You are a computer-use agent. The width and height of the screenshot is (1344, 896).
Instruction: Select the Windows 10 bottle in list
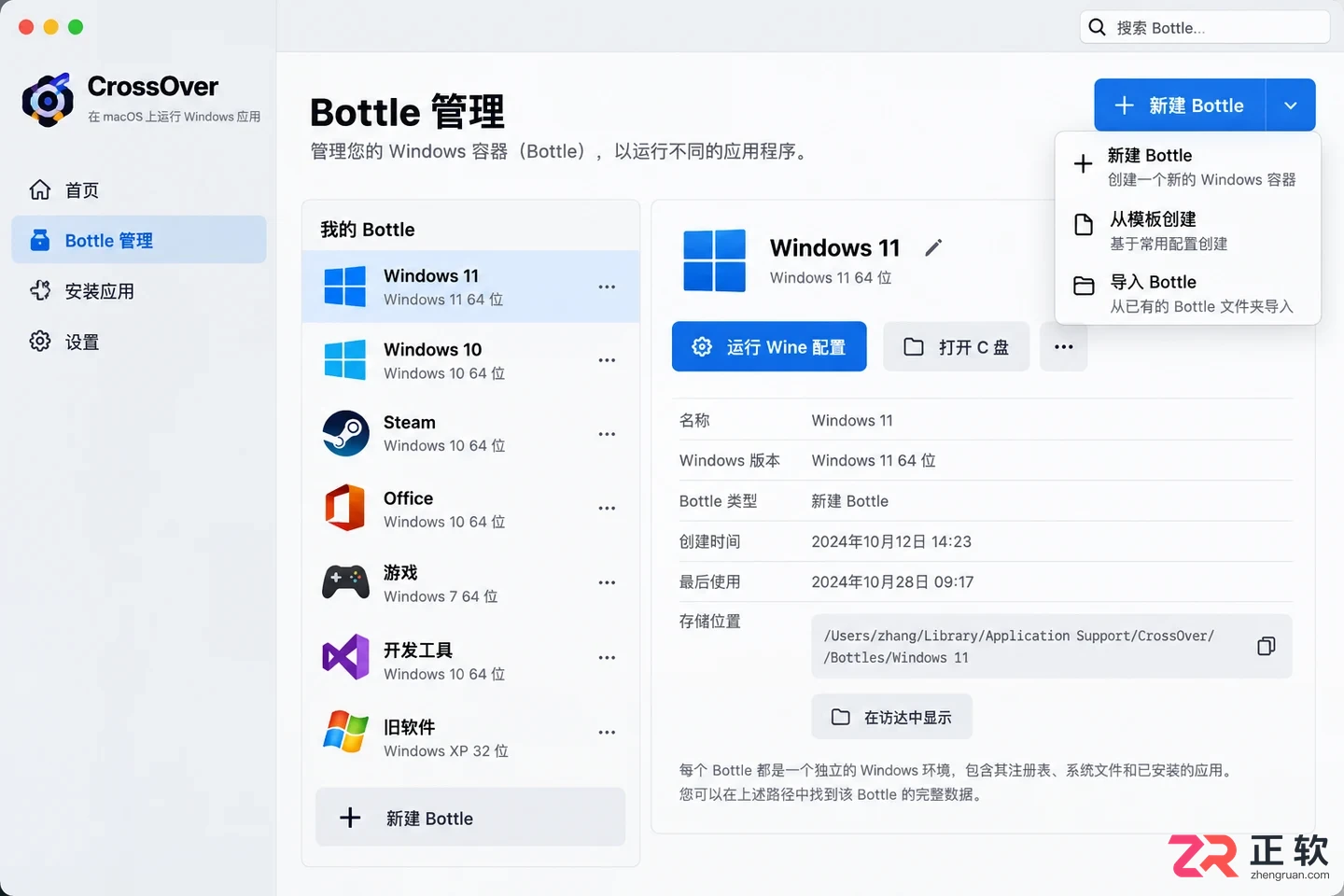[x=471, y=360]
